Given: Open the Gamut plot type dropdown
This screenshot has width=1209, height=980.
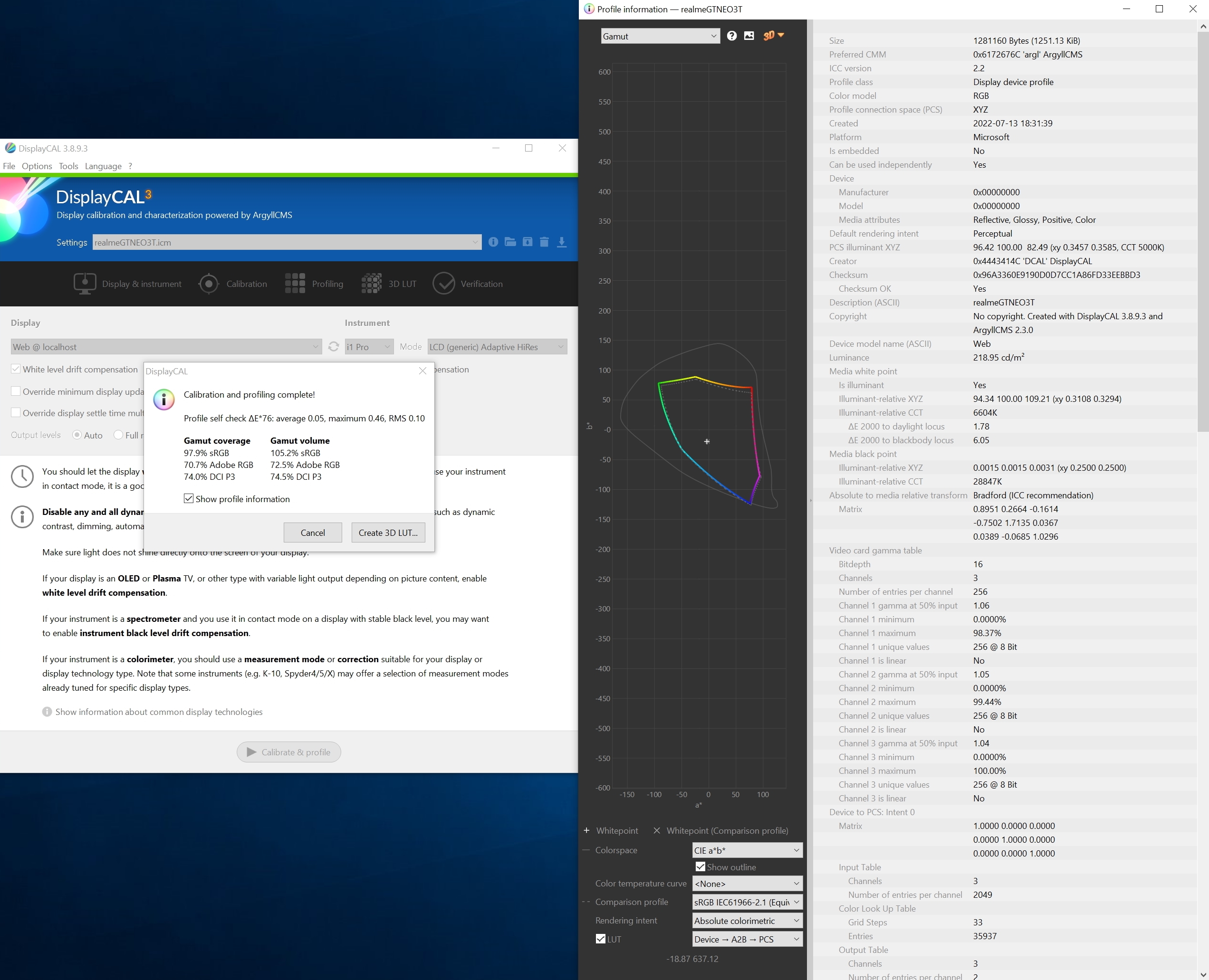Looking at the screenshot, I should [x=660, y=36].
